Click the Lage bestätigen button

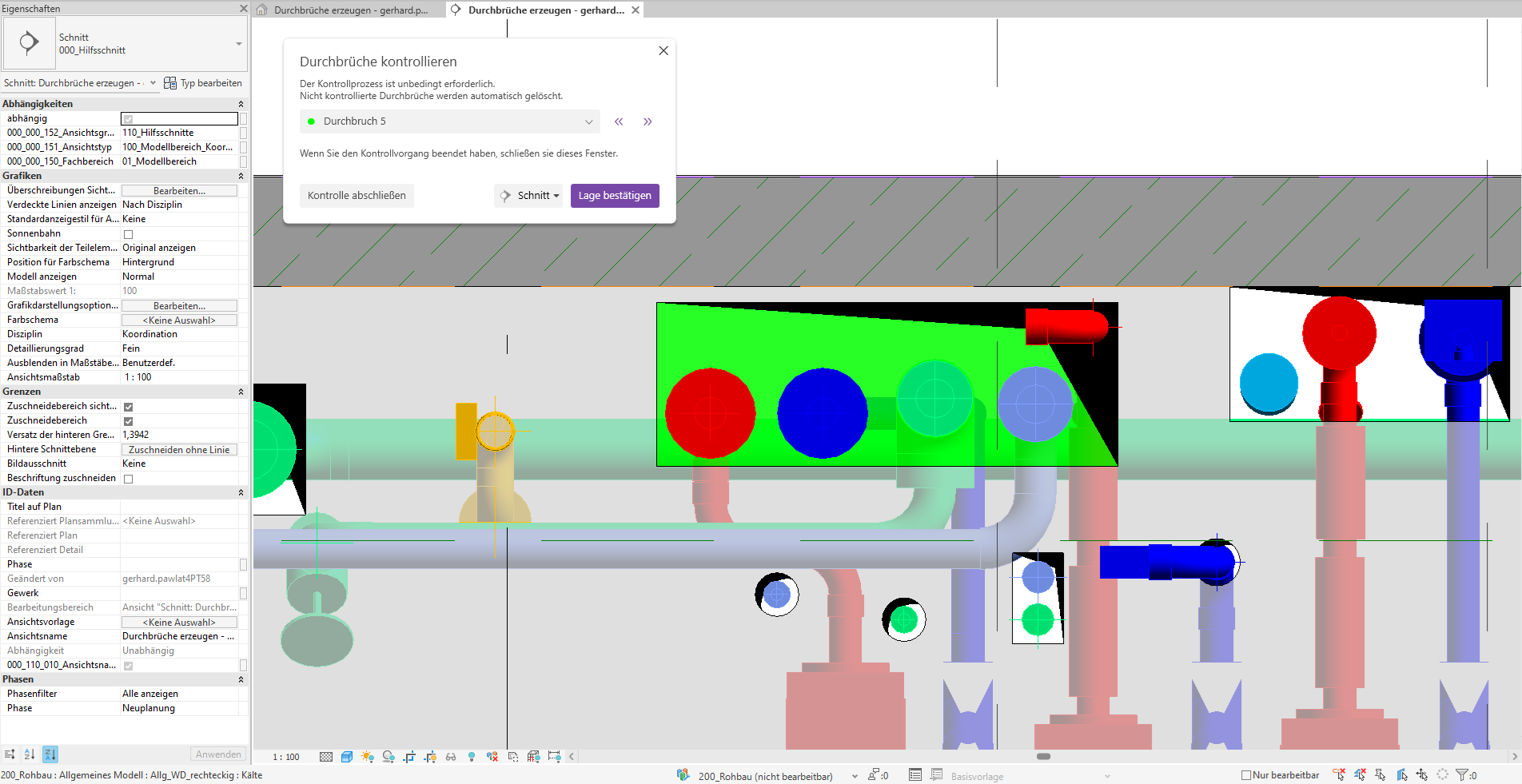pos(615,195)
